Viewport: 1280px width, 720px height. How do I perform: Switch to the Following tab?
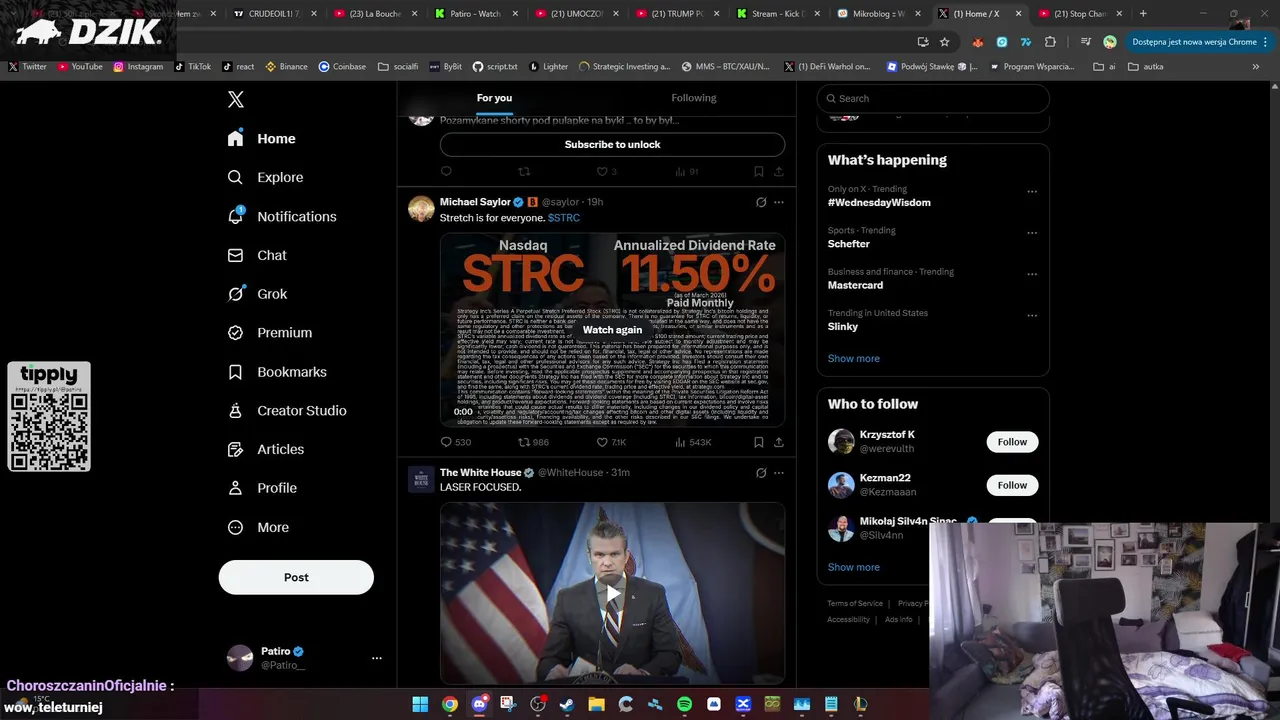694,98
